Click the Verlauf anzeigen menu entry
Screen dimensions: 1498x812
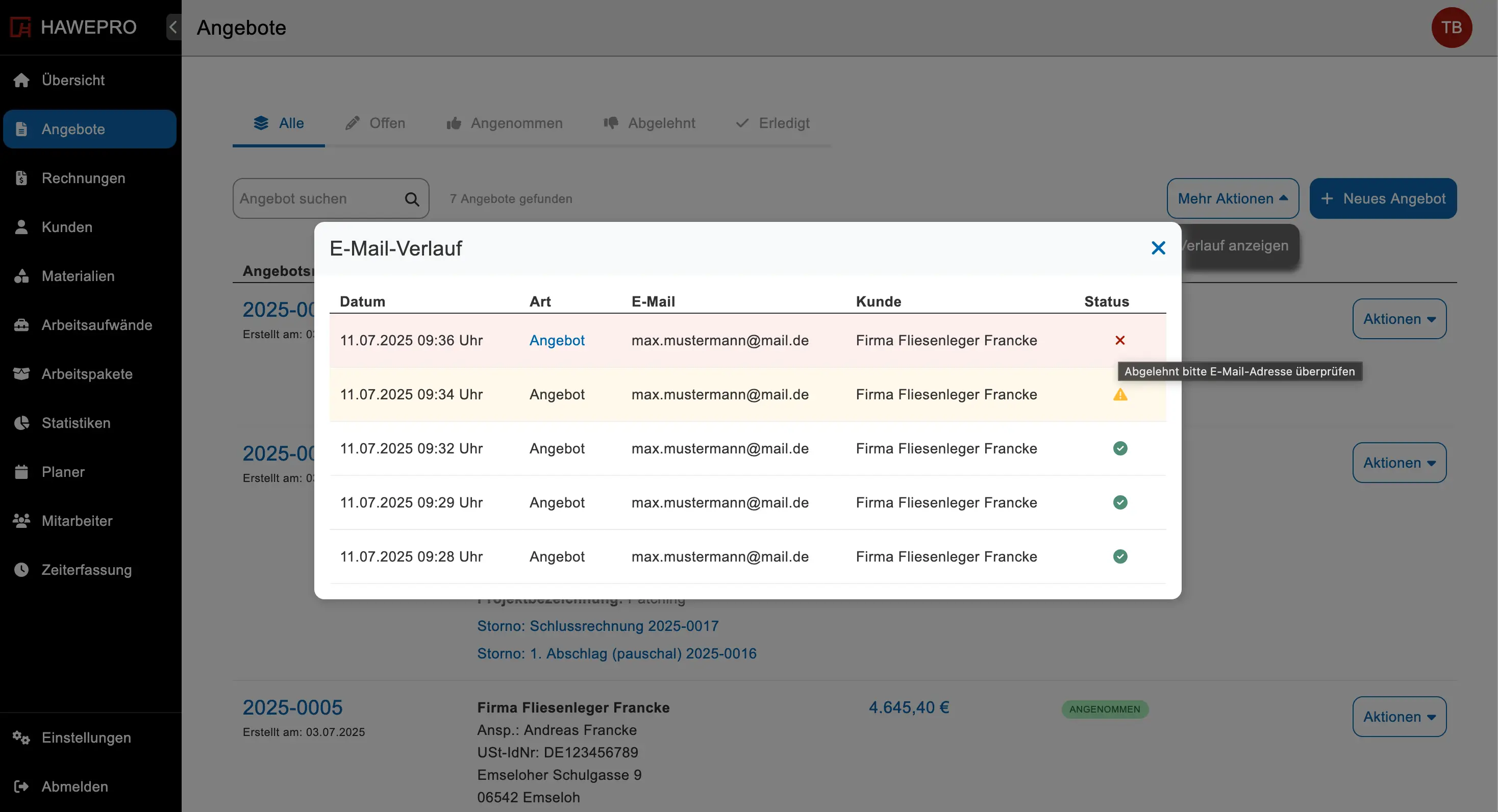point(1236,245)
